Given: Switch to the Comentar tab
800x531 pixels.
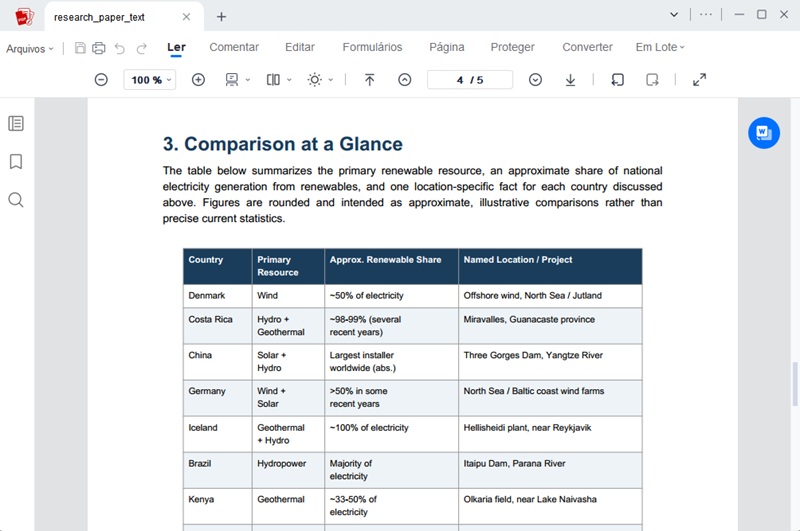Looking at the screenshot, I should (x=234, y=47).
